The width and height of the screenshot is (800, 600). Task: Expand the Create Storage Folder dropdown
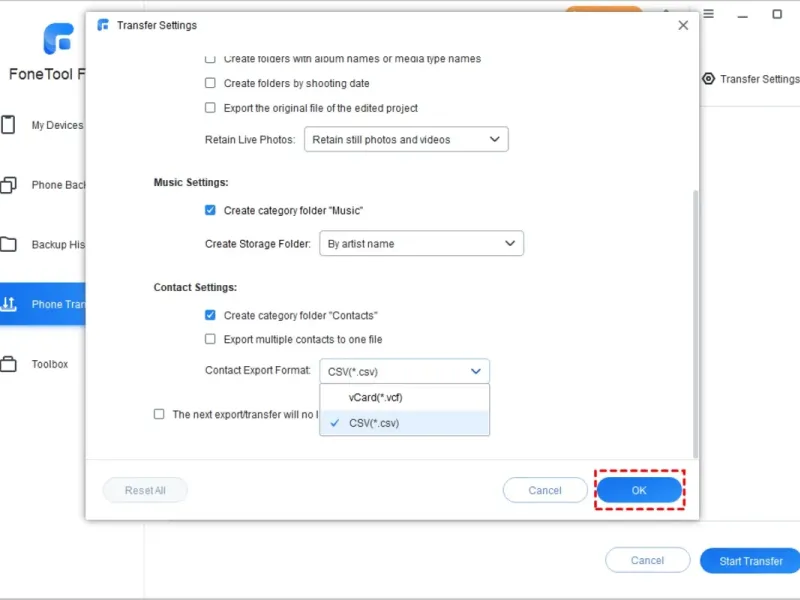(421, 243)
